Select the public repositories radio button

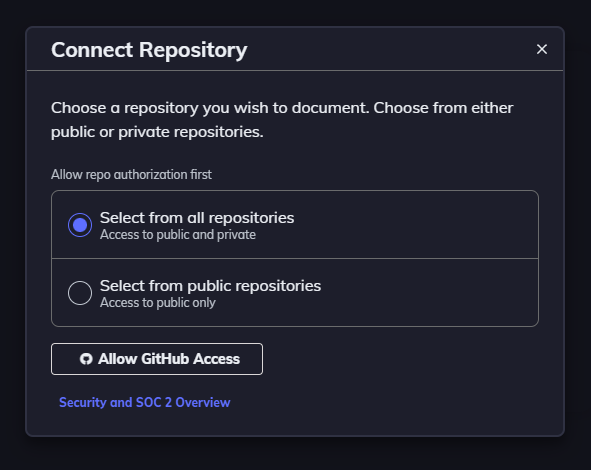80,293
